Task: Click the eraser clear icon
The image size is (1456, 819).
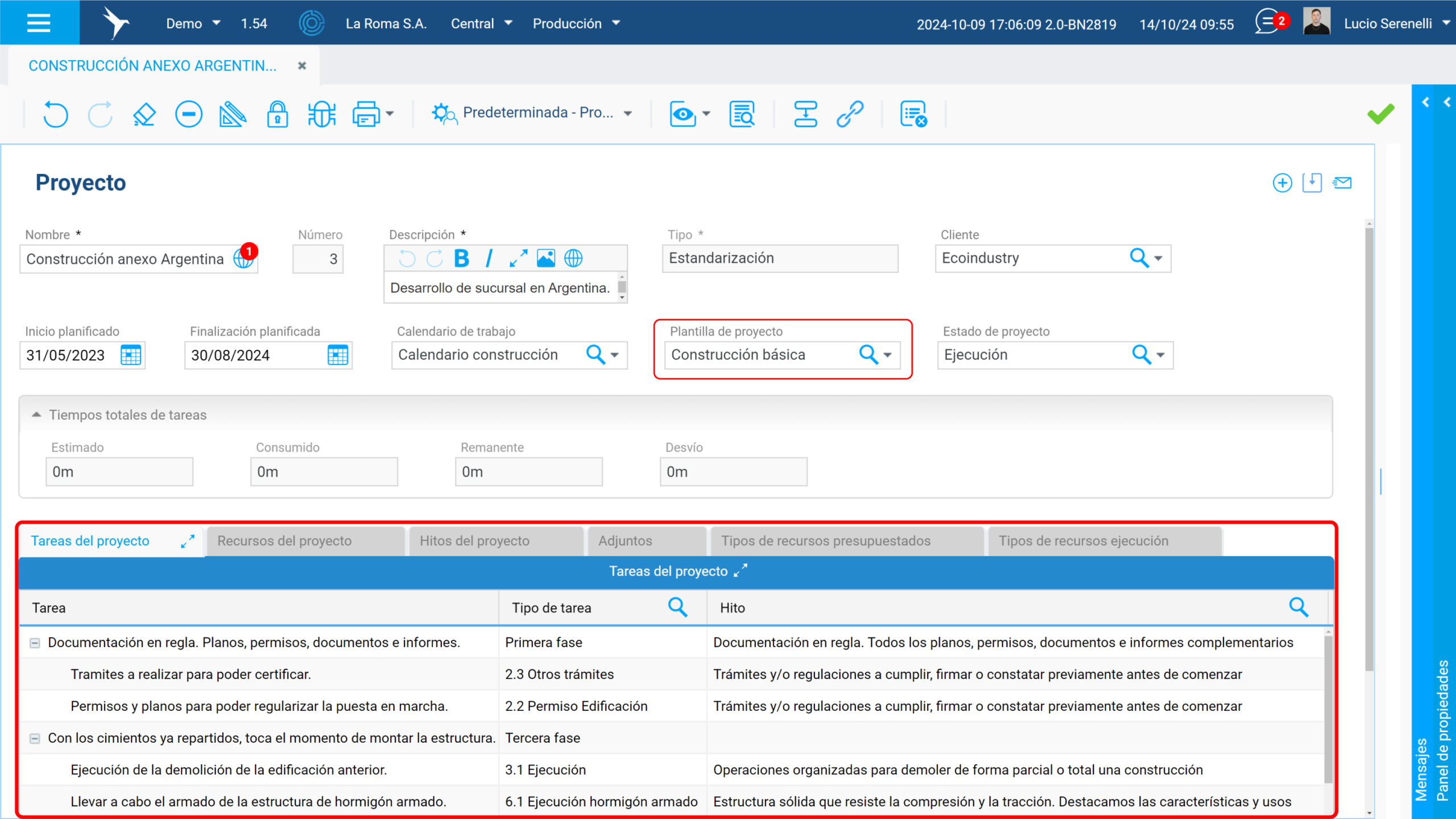Action: click(x=144, y=114)
